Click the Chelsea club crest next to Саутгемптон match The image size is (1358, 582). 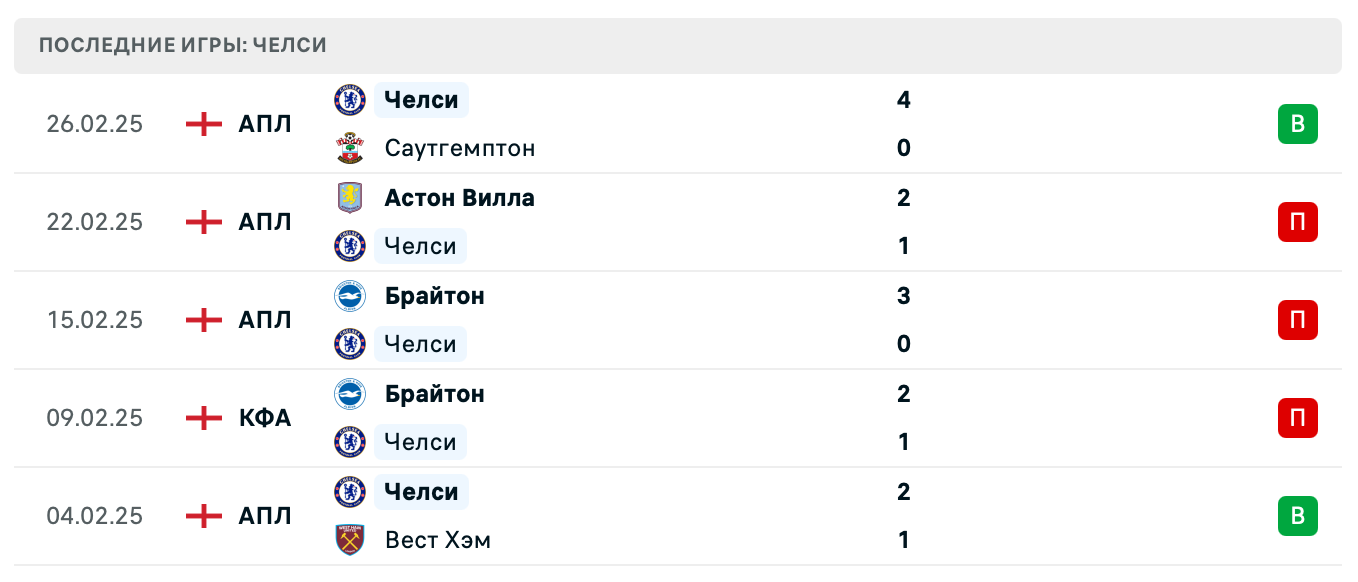349,100
